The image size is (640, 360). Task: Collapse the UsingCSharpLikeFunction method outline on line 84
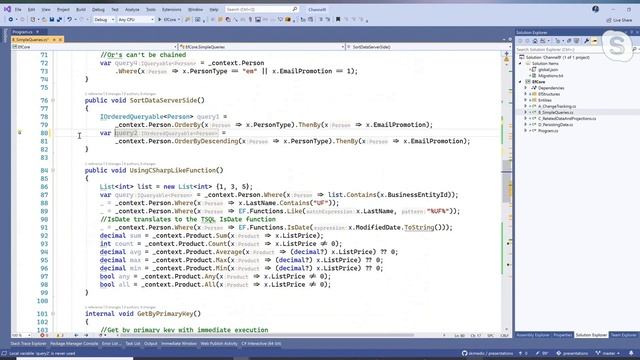(x=53, y=170)
